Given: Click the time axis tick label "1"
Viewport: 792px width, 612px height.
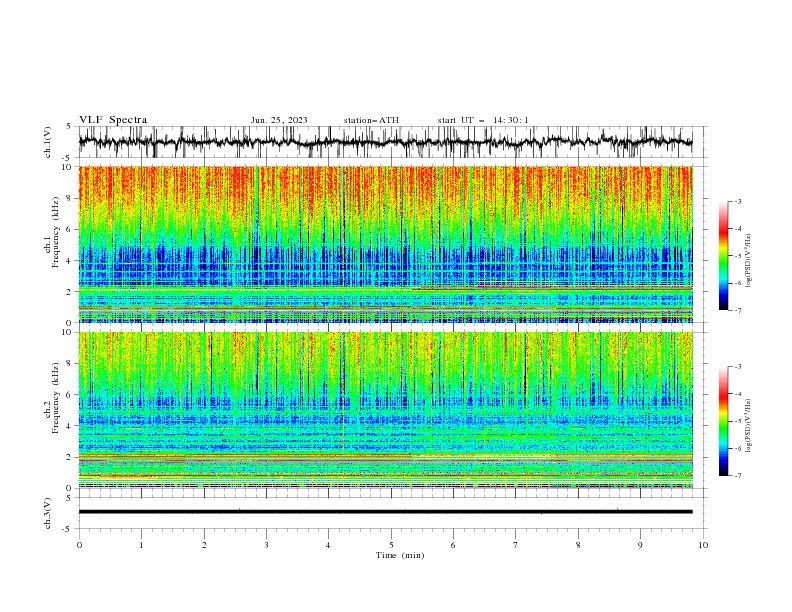Looking at the screenshot, I should (141, 545).
